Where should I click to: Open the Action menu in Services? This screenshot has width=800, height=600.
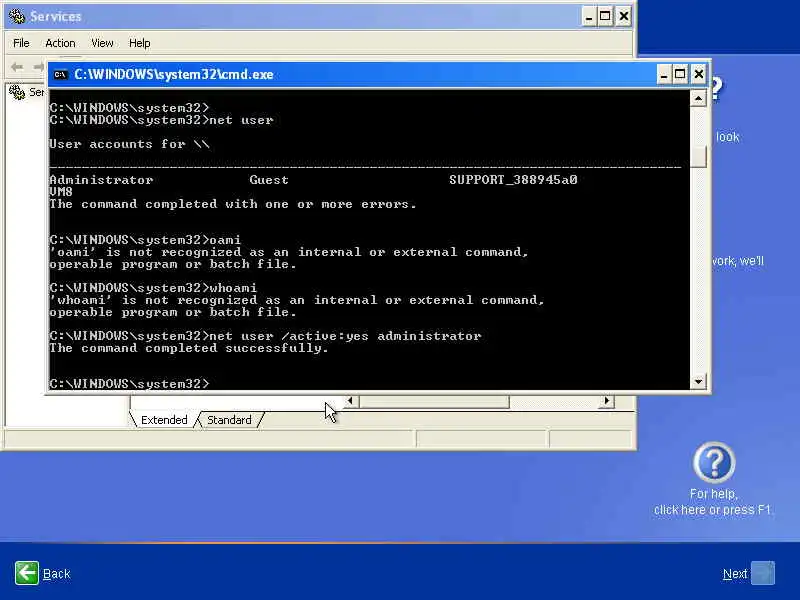coord(60,43)
